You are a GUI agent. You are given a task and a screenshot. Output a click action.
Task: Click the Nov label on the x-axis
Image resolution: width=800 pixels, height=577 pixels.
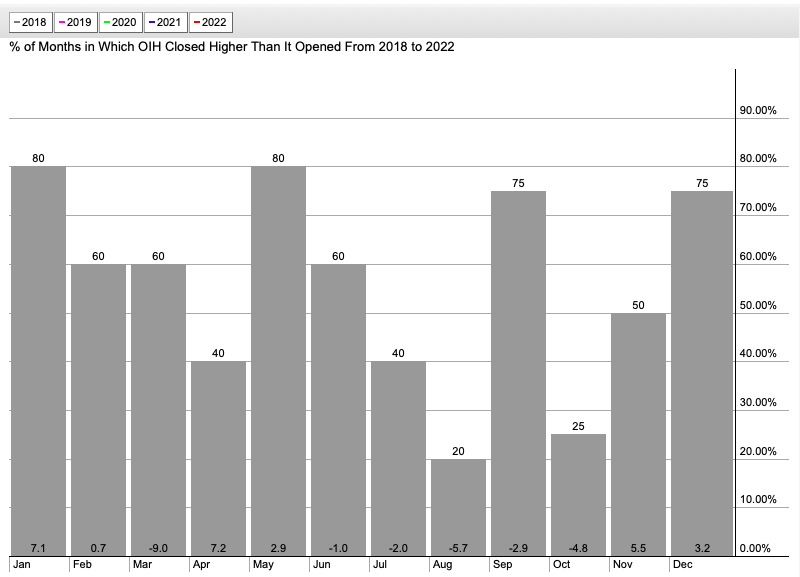click(x=623, y=564)
